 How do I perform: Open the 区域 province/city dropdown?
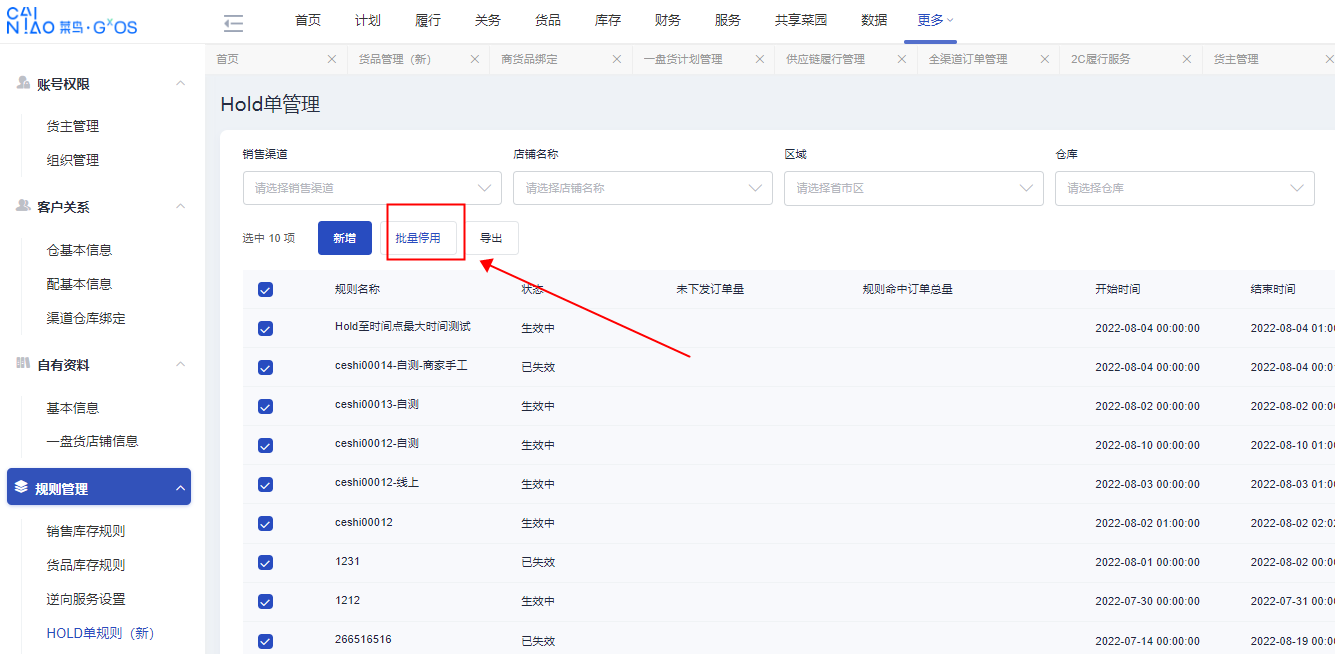(914, 188)
